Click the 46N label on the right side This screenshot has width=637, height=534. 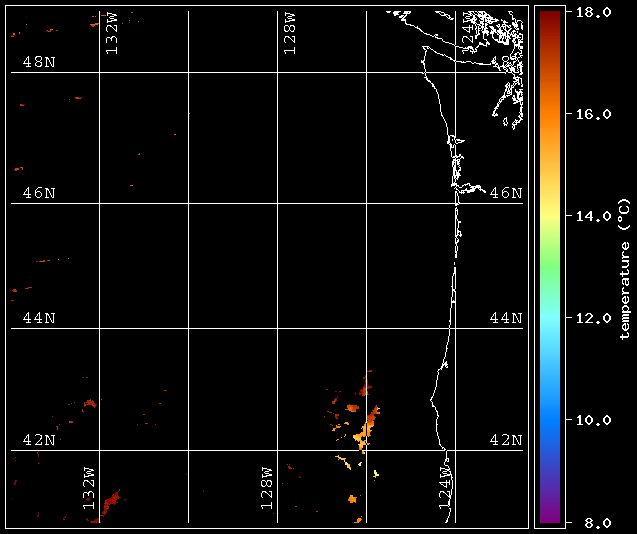(x=506, y=193)
